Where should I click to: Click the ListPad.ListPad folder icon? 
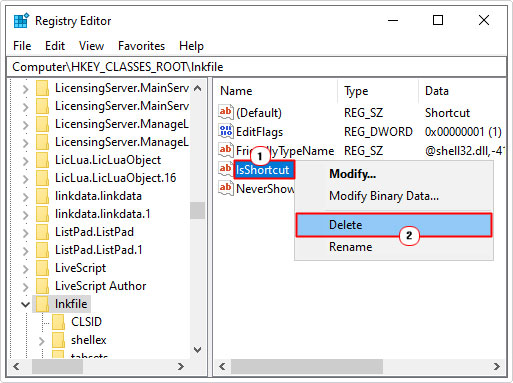[x=42, y=232]
